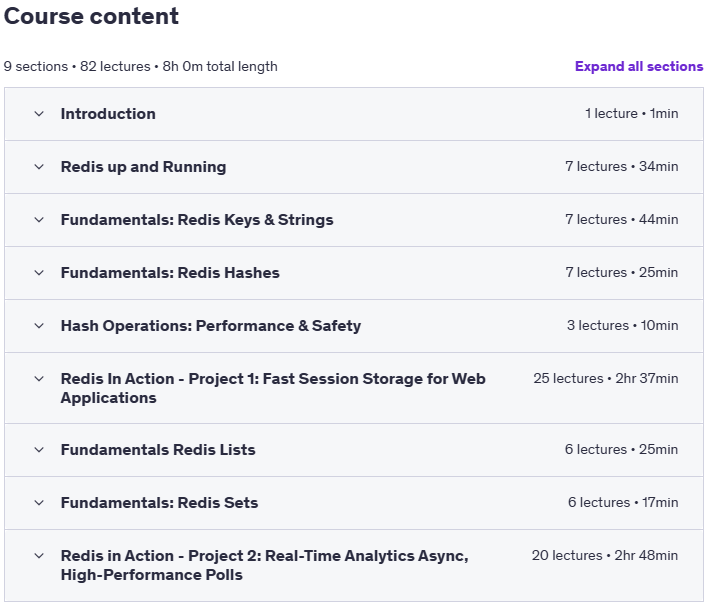Viewport: 709px width, 605px height.
Task: Open the Introduction section title
Action: point(108,114)
